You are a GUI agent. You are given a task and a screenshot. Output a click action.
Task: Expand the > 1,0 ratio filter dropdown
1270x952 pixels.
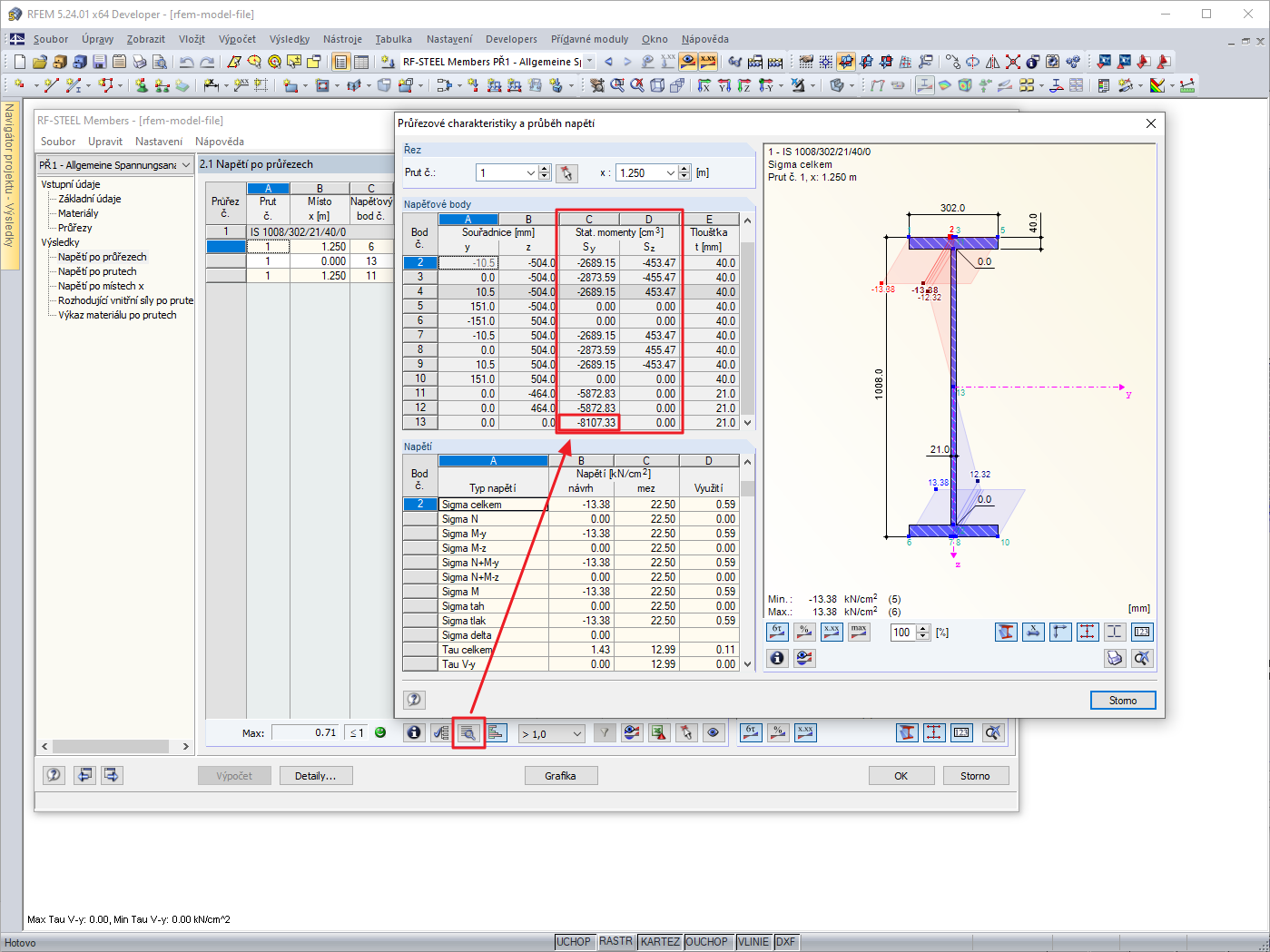[x=576, y=733]
